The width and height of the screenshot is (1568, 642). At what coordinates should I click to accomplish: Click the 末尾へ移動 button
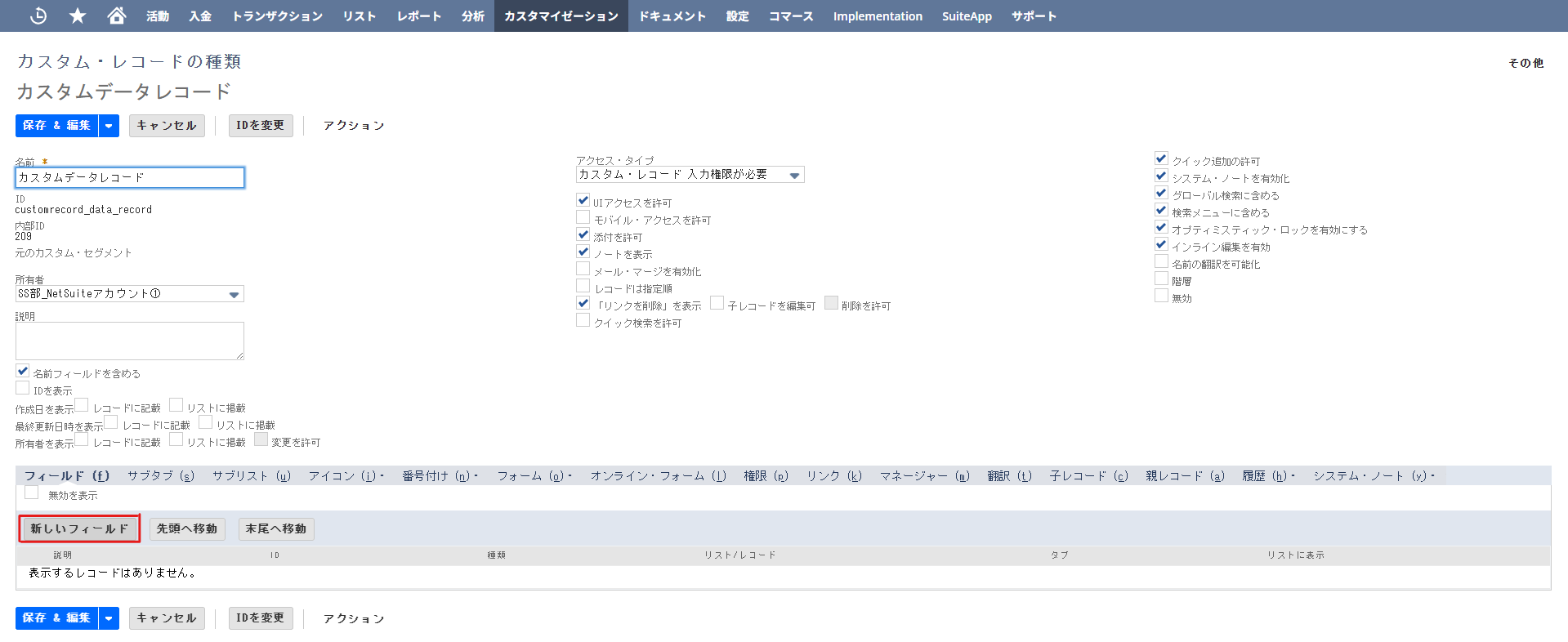[276, 528]
